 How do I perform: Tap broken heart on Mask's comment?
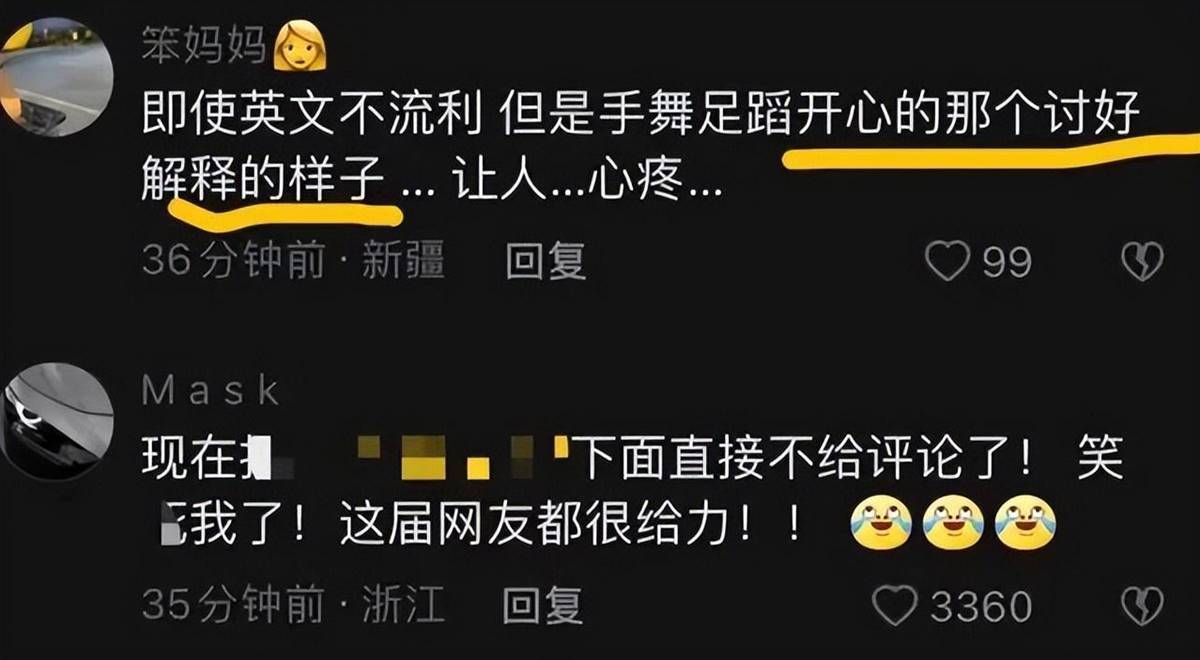pyautogui.click(x=1141, y=606)
